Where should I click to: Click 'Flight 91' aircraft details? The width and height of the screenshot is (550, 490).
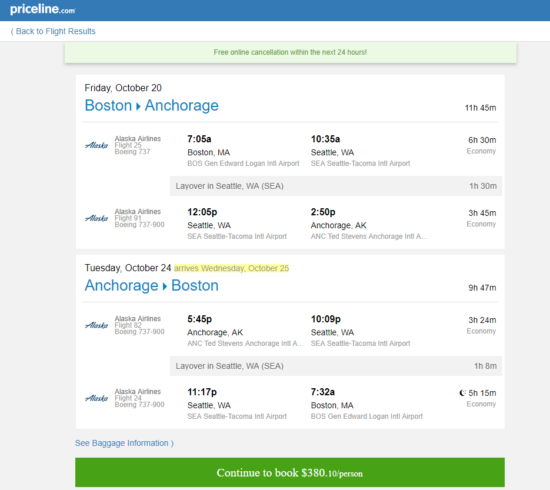(139, 221)
